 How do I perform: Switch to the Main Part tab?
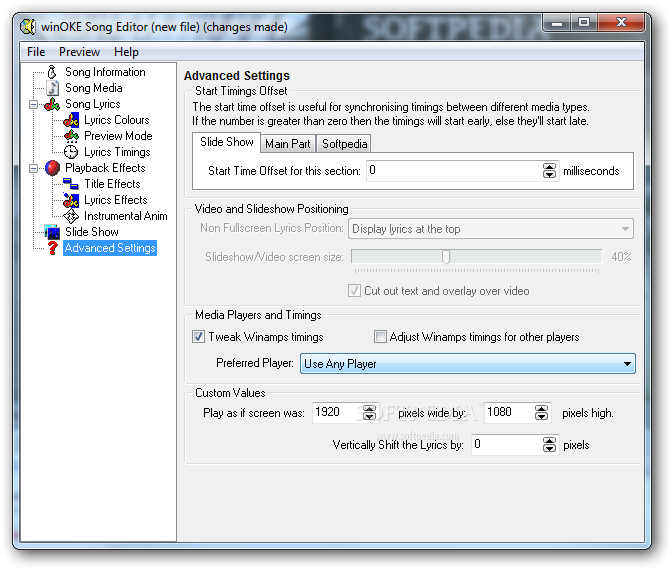(288, 144)
